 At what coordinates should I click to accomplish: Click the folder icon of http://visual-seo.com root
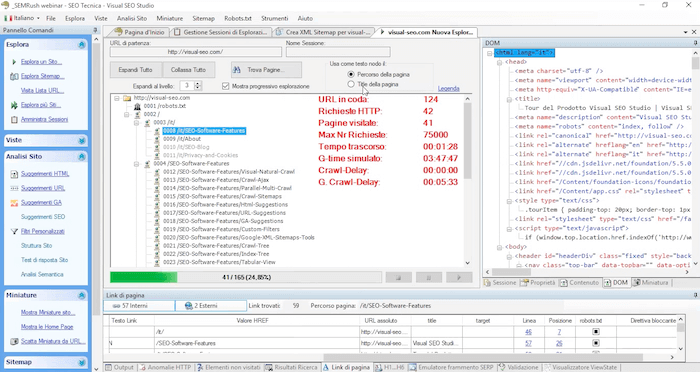point(127,98)
